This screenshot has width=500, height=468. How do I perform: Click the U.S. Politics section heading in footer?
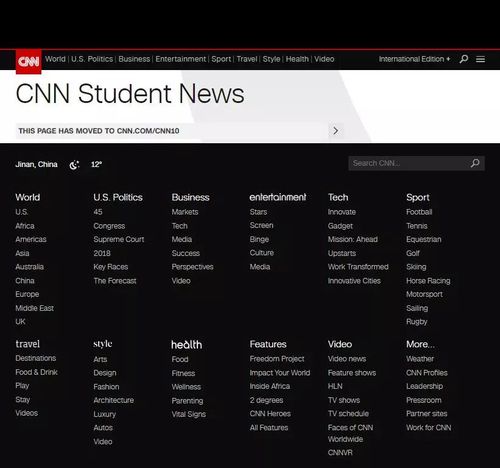[118, 197]
